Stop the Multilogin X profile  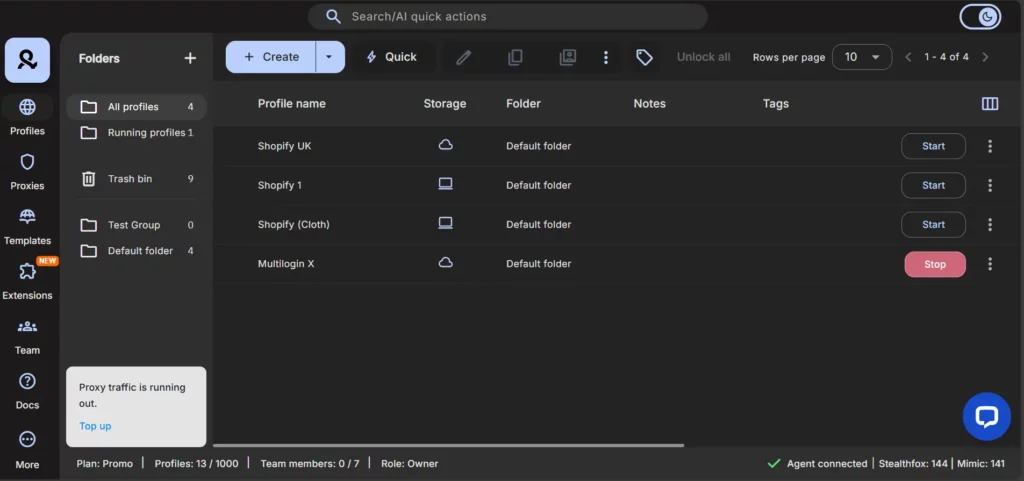[x=934, y=264]
